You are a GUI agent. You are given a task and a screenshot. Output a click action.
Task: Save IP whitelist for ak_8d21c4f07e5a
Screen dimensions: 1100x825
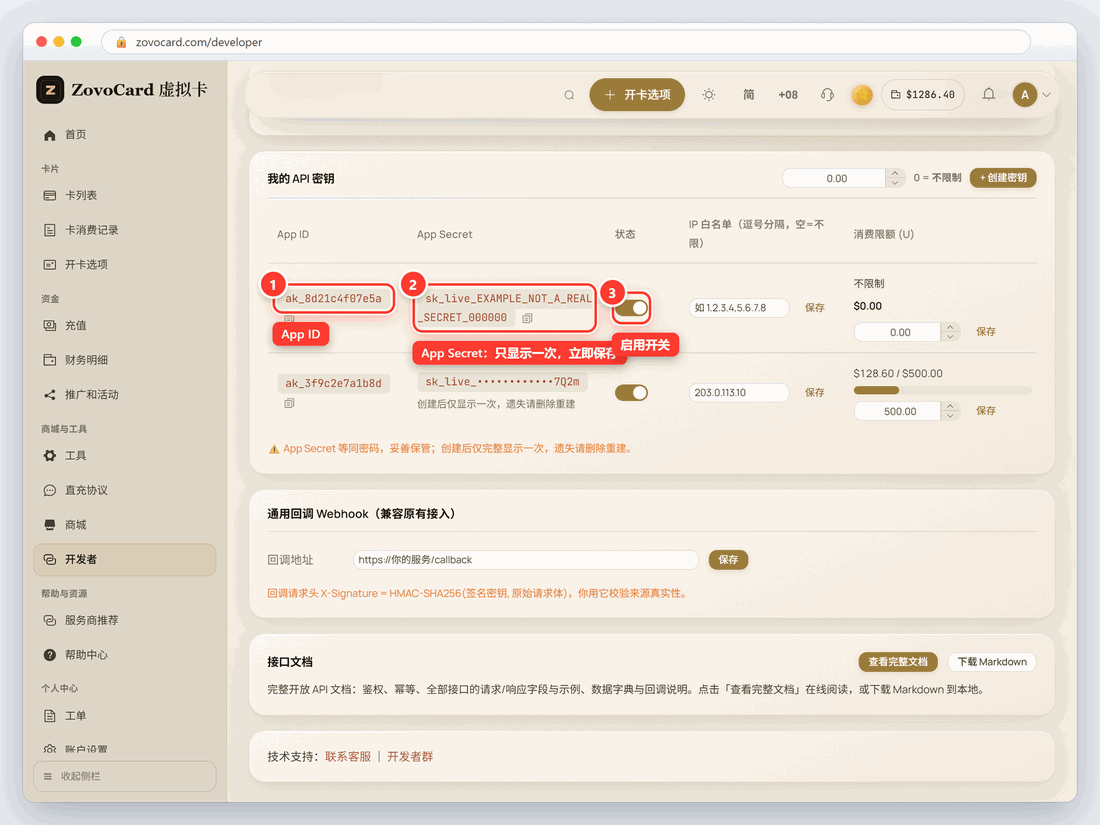pos(814,307)
